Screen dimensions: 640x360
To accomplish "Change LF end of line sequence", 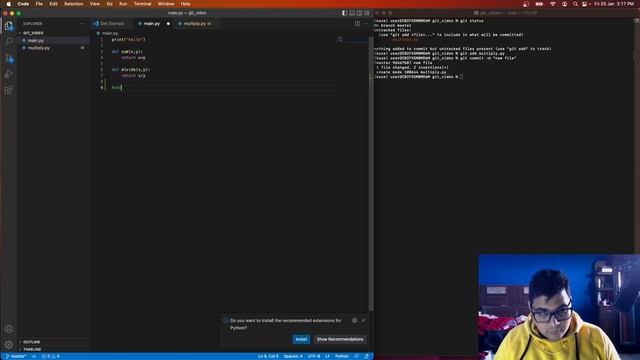I will click(x=327, y=356).
